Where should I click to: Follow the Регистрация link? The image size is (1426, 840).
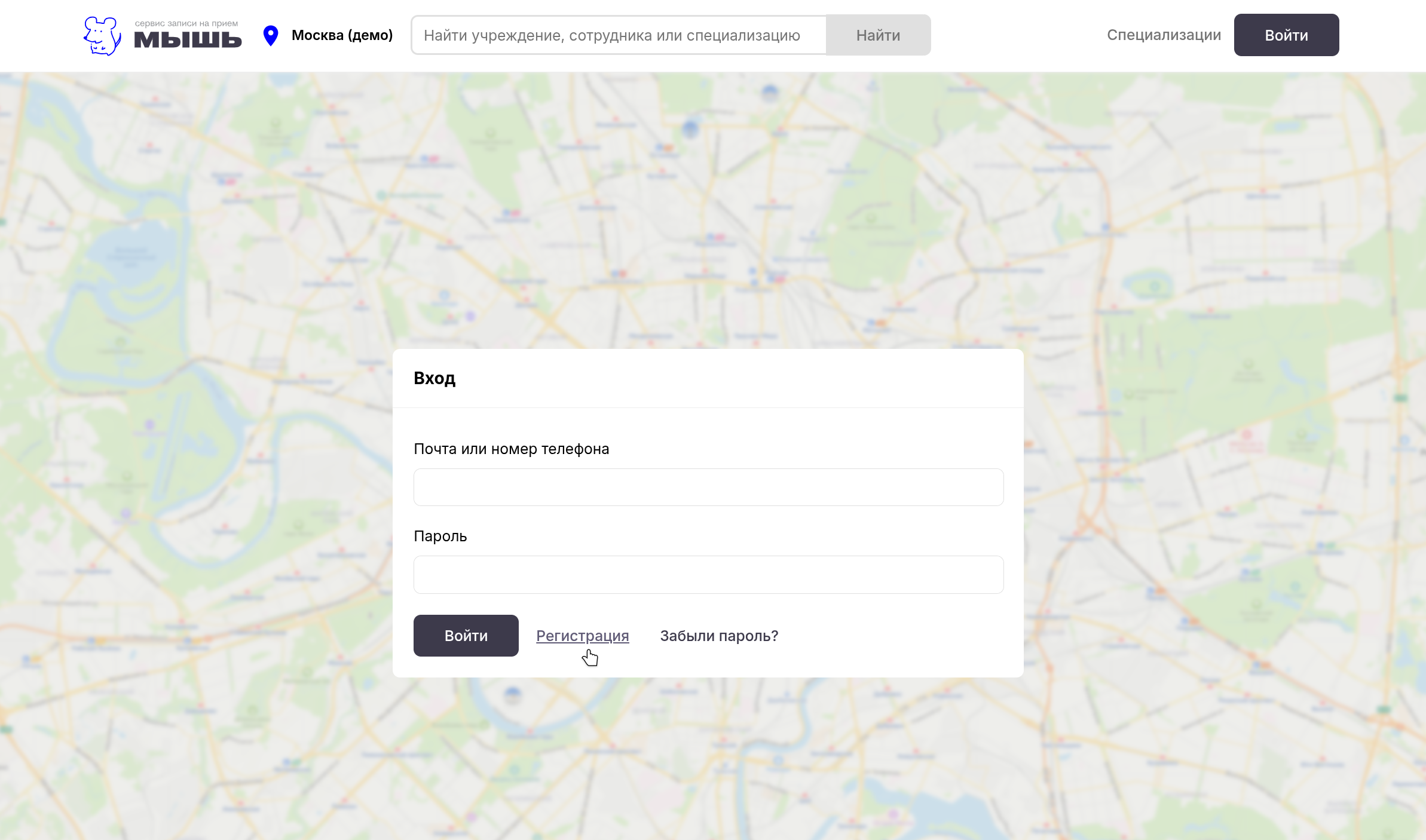tap(582, 636)
